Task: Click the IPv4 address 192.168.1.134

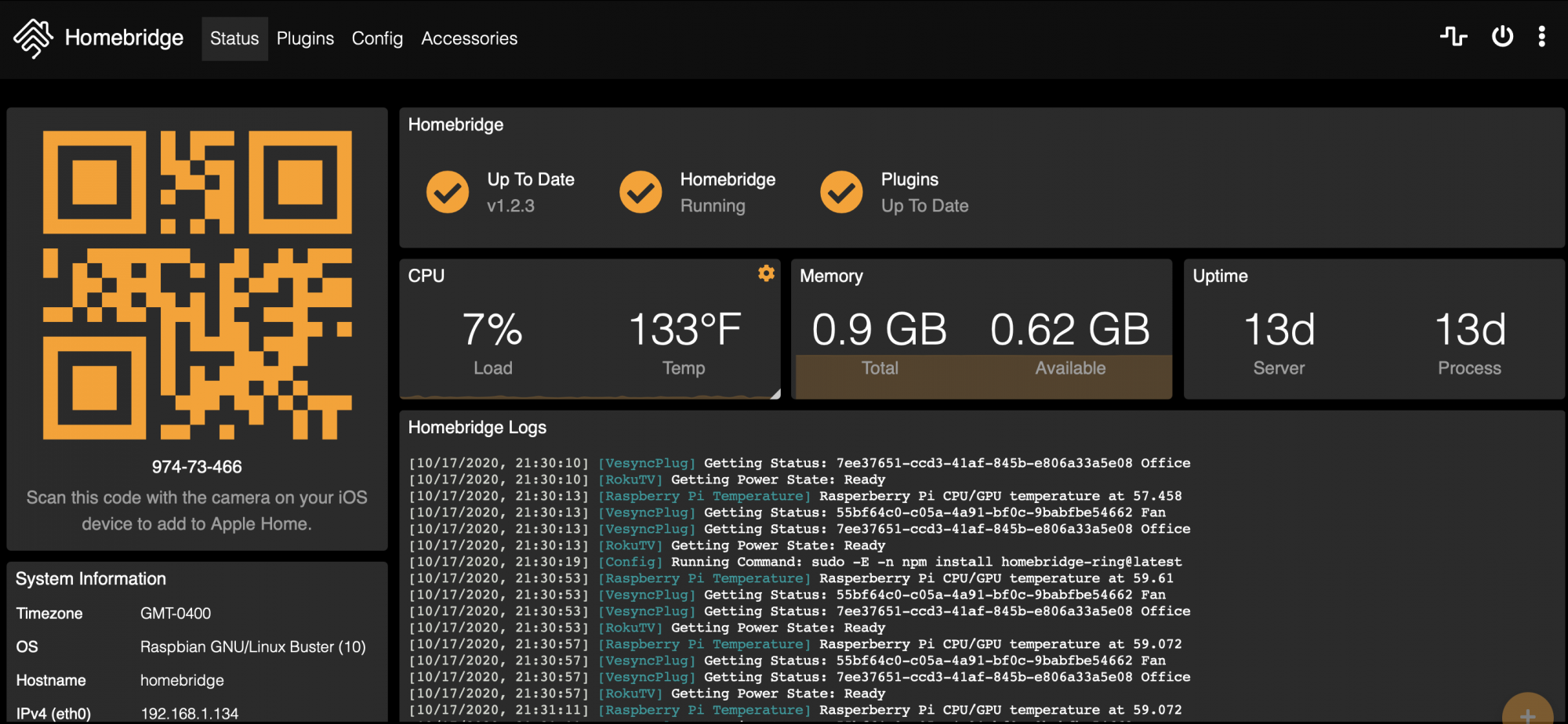Action: tap(189, 714)
